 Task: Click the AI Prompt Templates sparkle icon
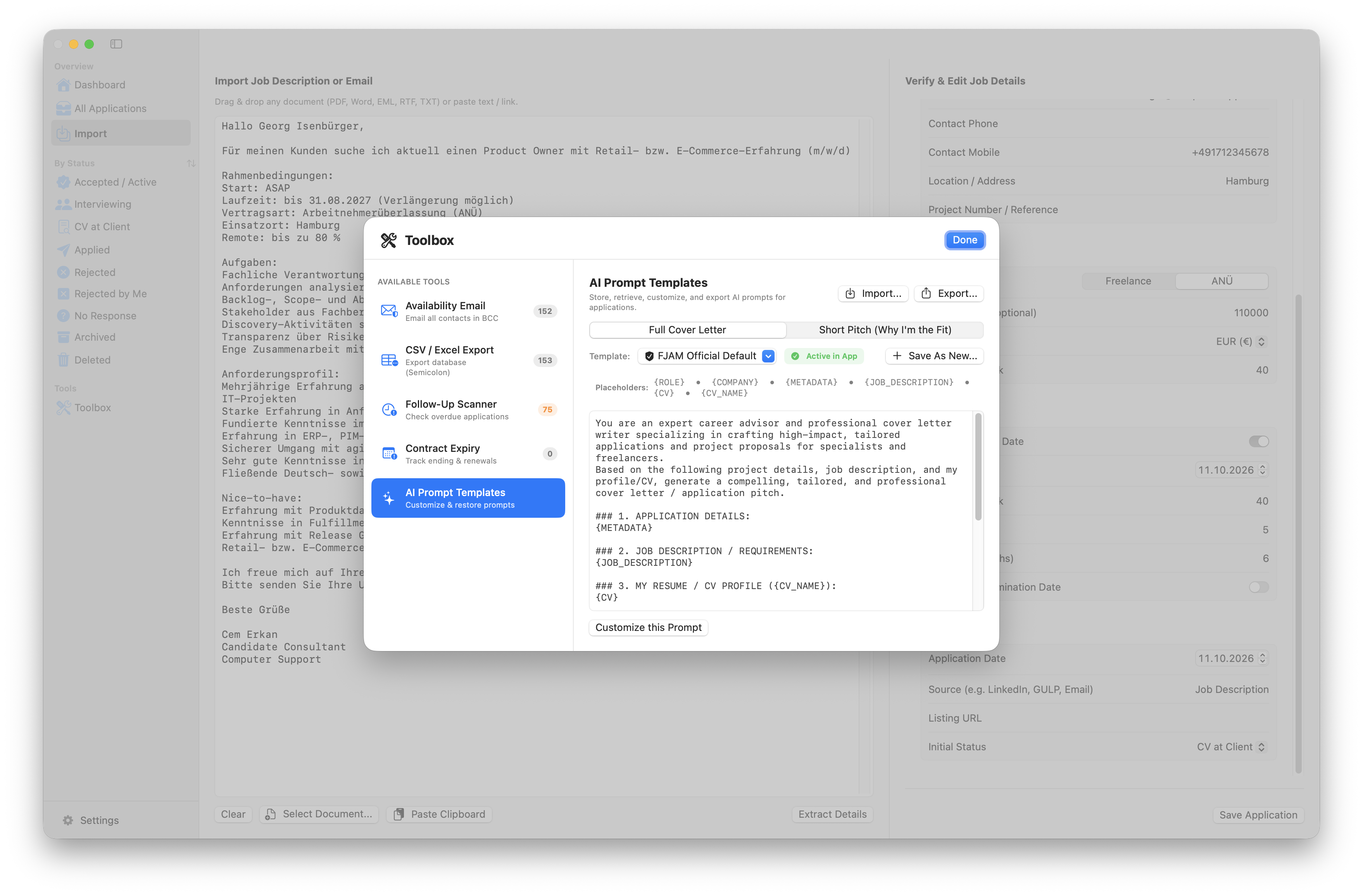coord(388,498)
